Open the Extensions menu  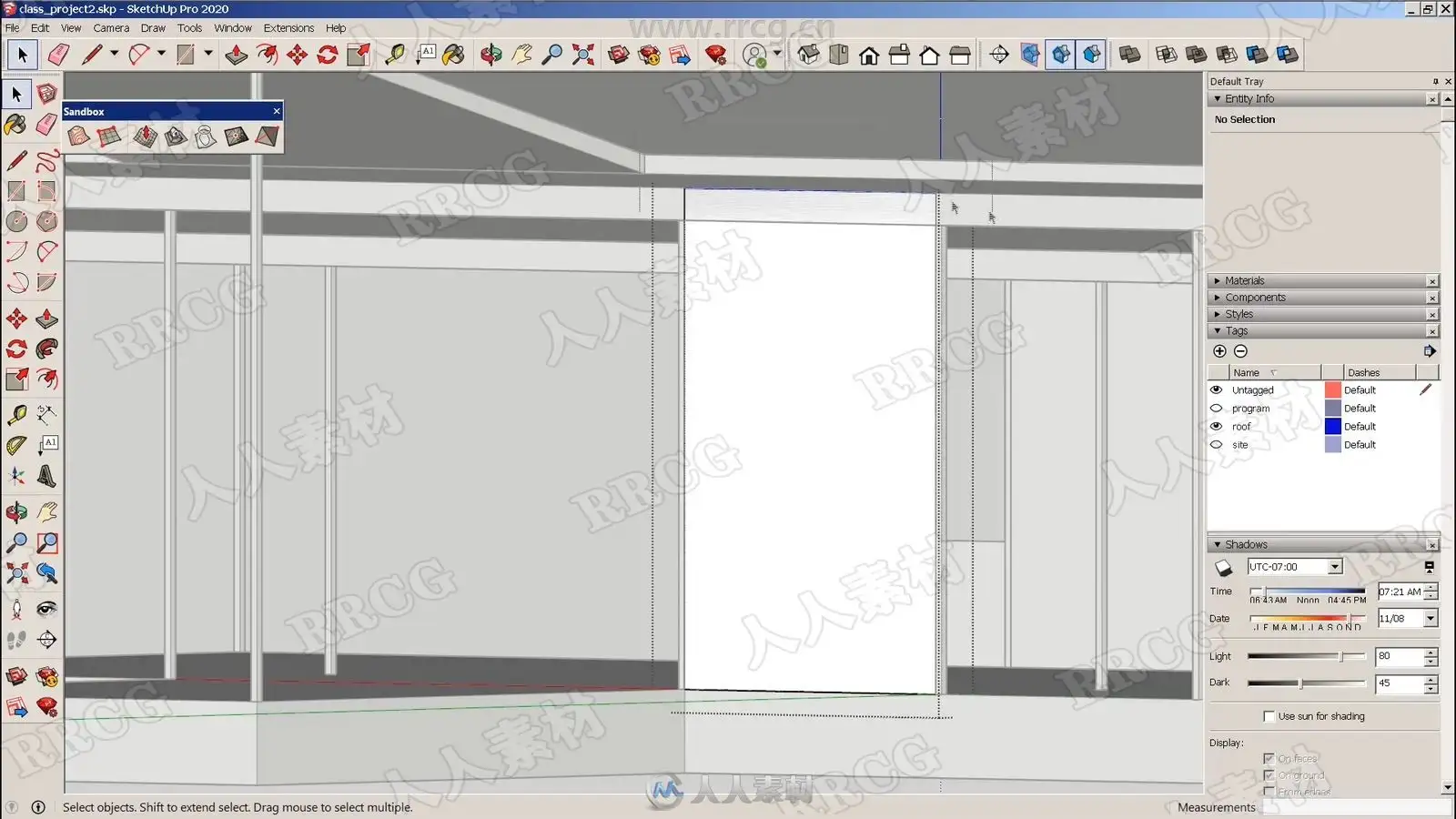[288, 28]
